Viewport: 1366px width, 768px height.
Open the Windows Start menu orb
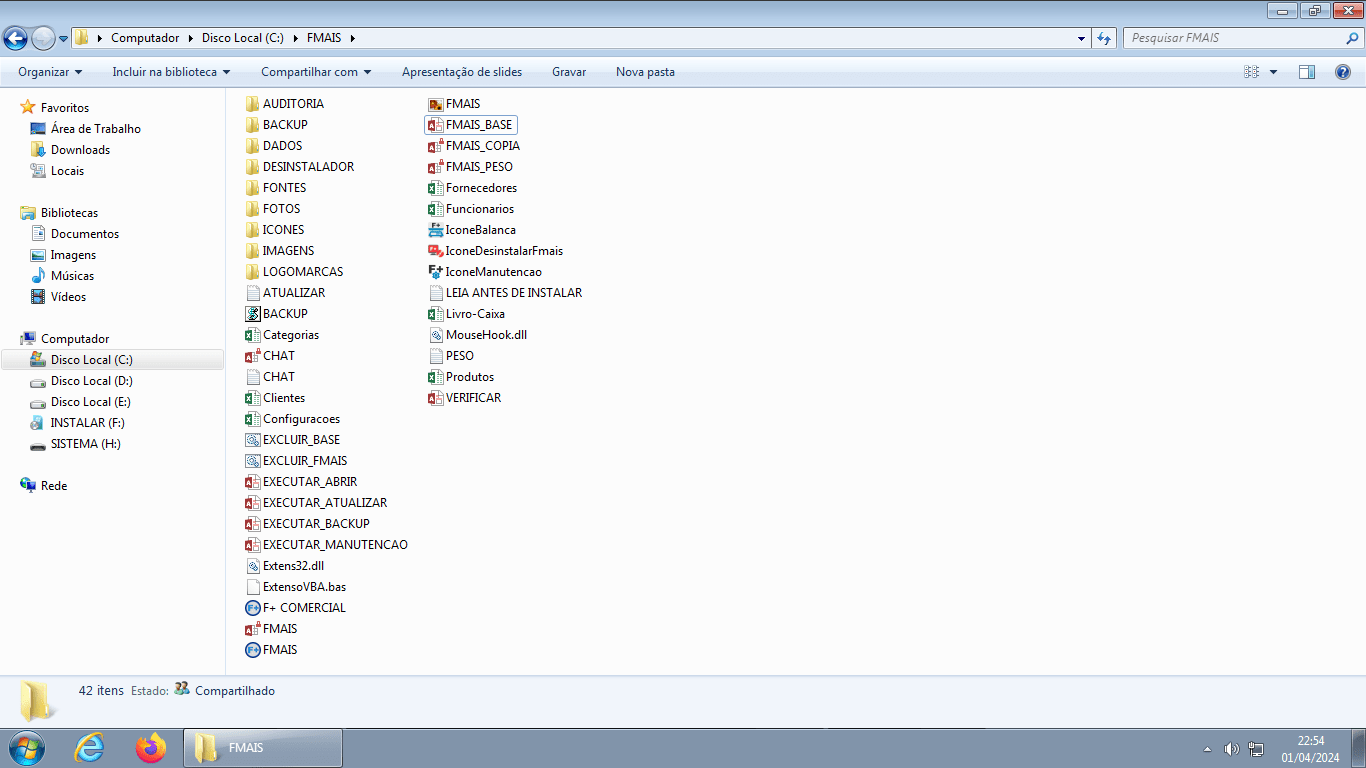click(x=26, y=748)
